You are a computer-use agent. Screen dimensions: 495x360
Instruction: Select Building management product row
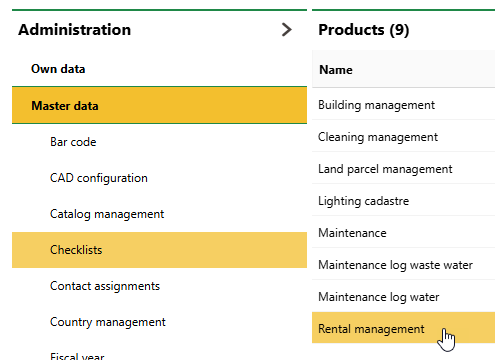[x=403, y=105]
